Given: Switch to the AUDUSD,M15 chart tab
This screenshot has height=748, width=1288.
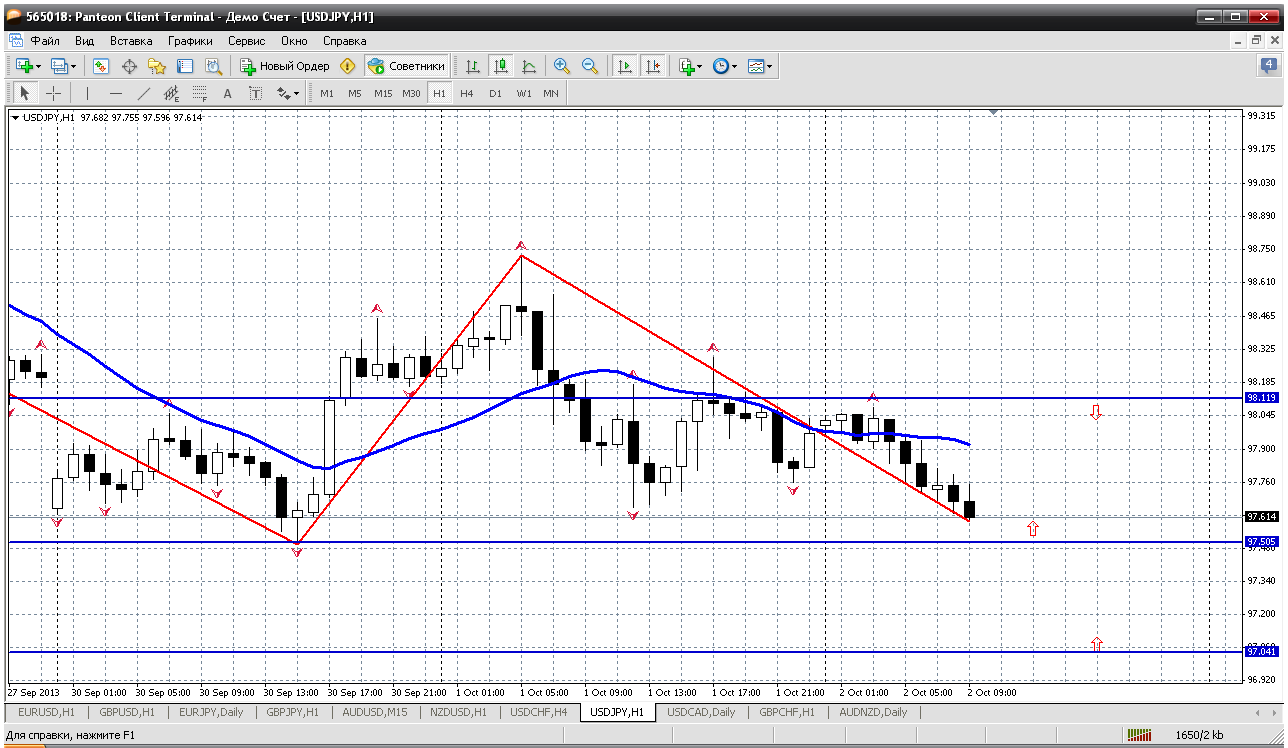Looking at the screenshot, I should click(x=376, y=712).
